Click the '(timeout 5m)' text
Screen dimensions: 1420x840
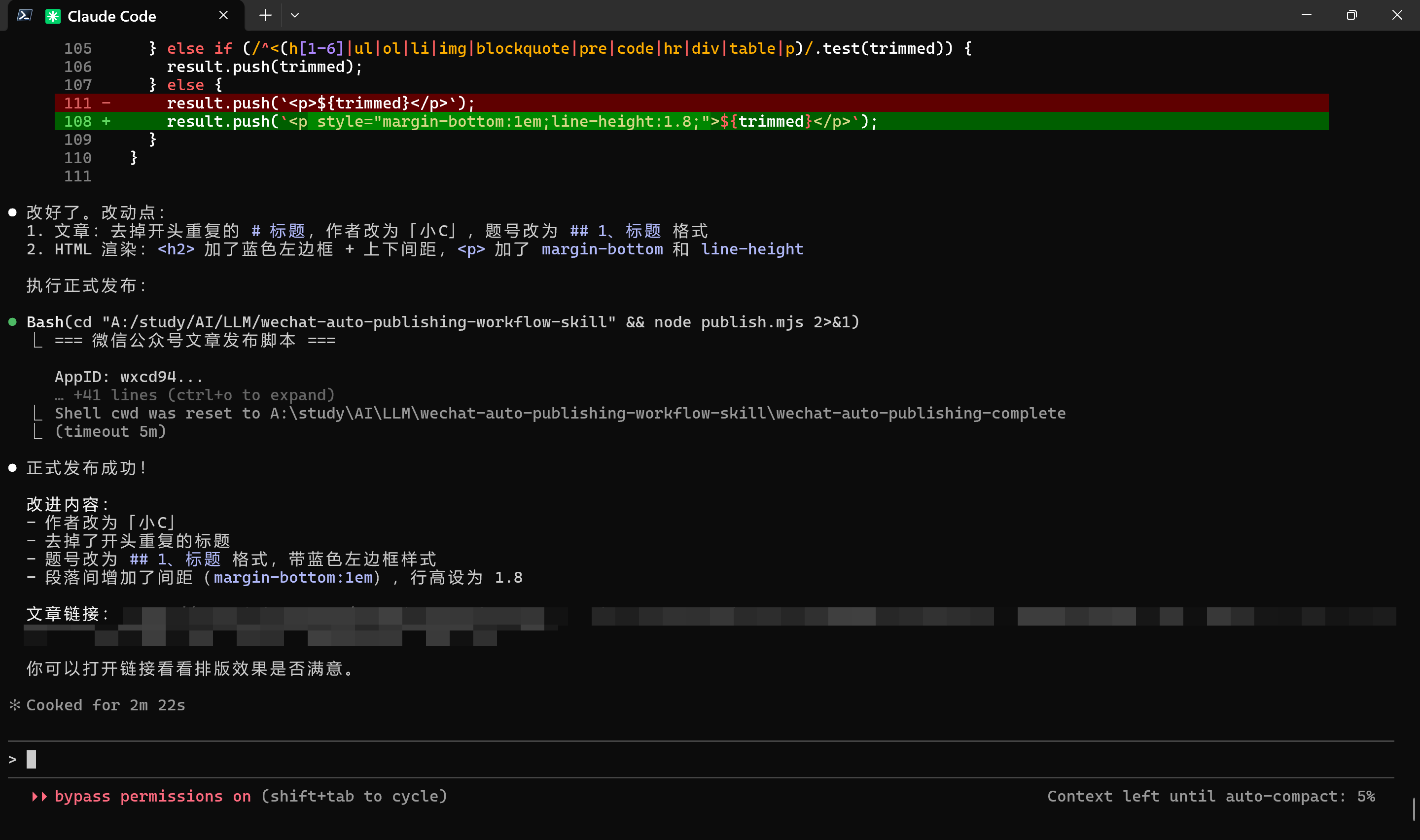[x=110, y=432]
